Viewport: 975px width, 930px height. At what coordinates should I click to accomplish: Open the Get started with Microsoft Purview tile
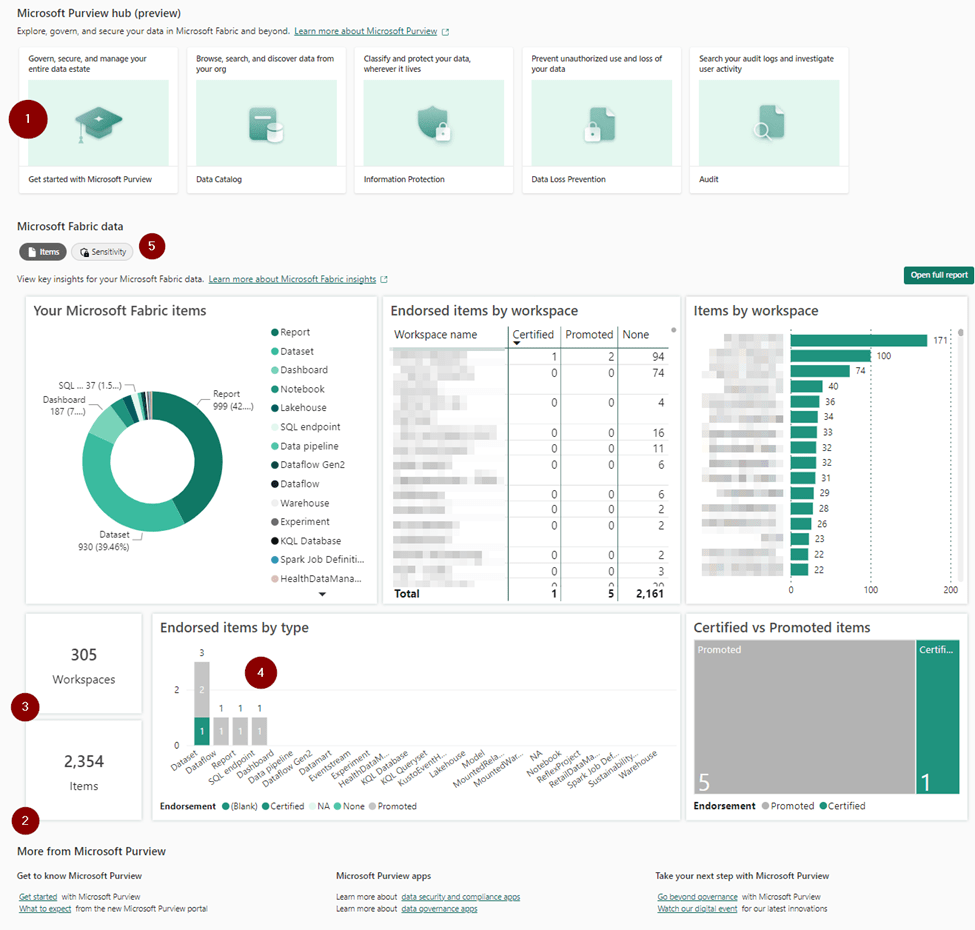[98, 120]
